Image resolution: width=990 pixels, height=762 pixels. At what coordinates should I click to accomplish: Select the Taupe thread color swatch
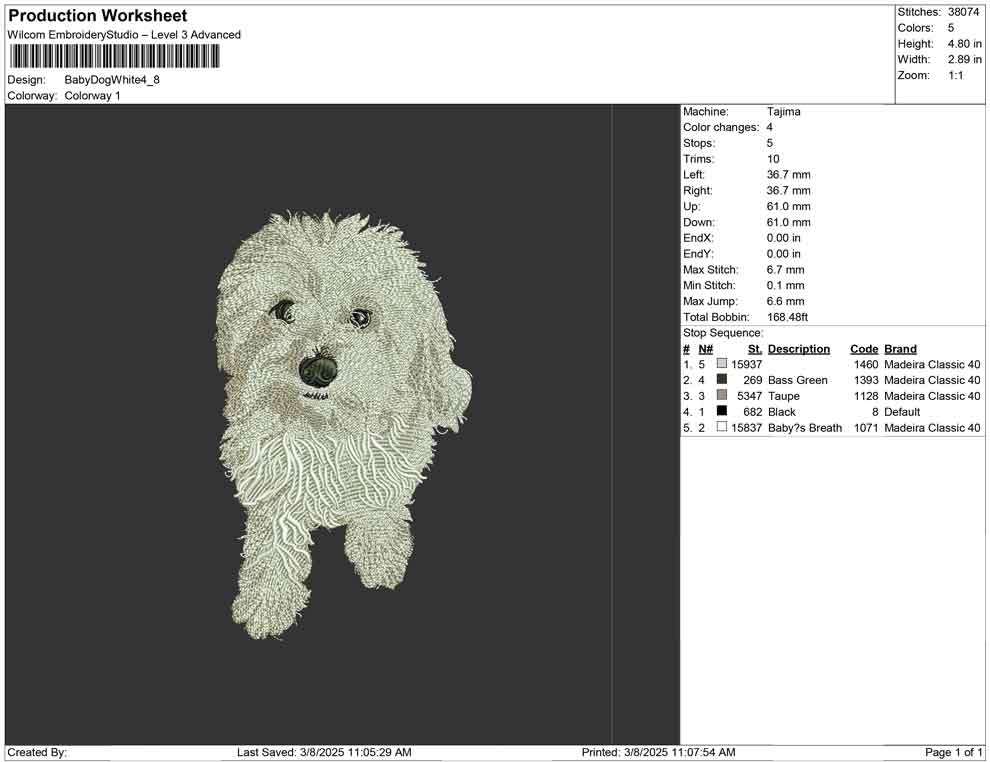click(x=722, y=396)
